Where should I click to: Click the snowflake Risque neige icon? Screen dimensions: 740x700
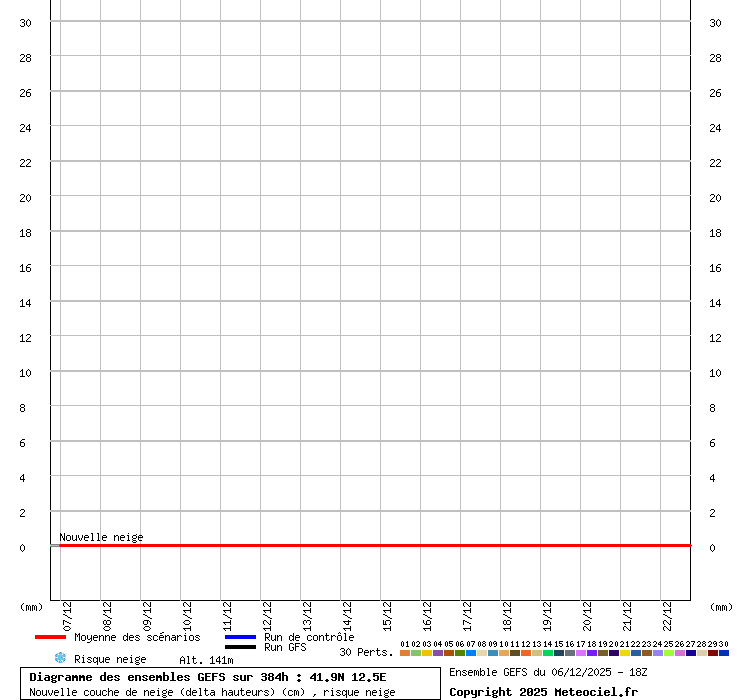(x=60, y=658)
